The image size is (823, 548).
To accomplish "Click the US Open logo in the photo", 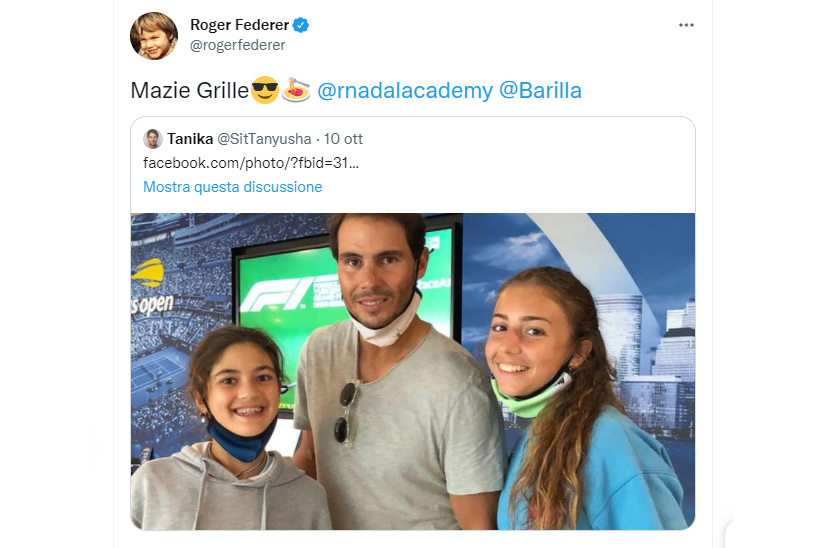I will pyautogui.click(x=152, y=288).
